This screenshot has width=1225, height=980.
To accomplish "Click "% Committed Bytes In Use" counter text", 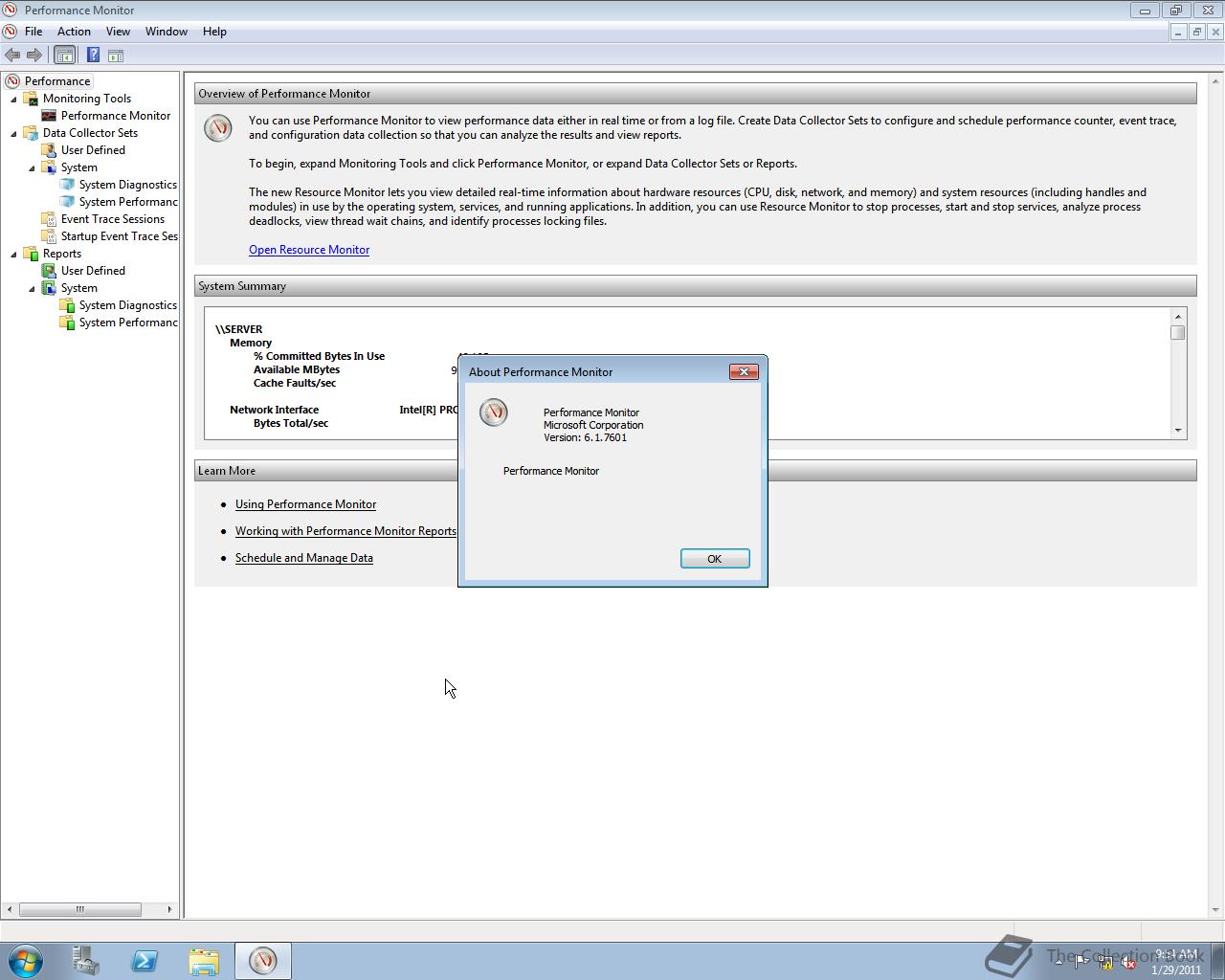I will (x=319, y=356).
